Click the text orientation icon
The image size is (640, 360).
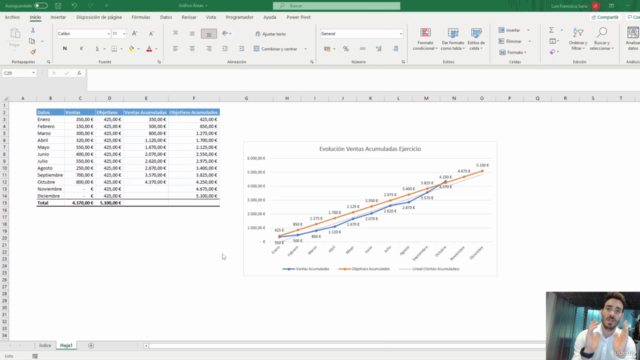(x=225, y=33)
